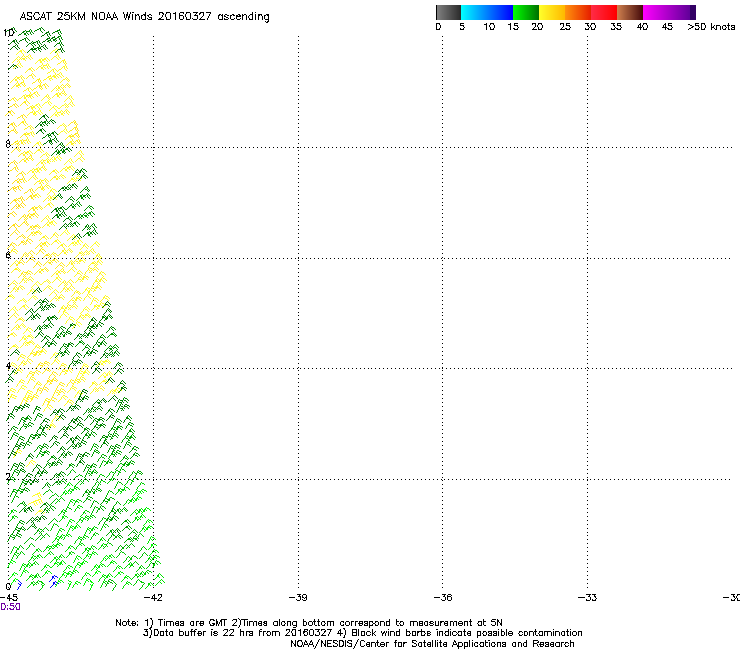740x650 pixels.
Task: Click the yellow 20-25 knots legend segment
Action: 552,12
